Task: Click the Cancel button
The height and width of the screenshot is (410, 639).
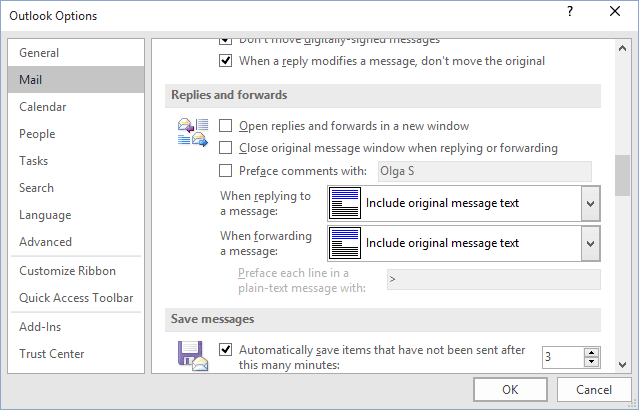Action: (594, 390)
